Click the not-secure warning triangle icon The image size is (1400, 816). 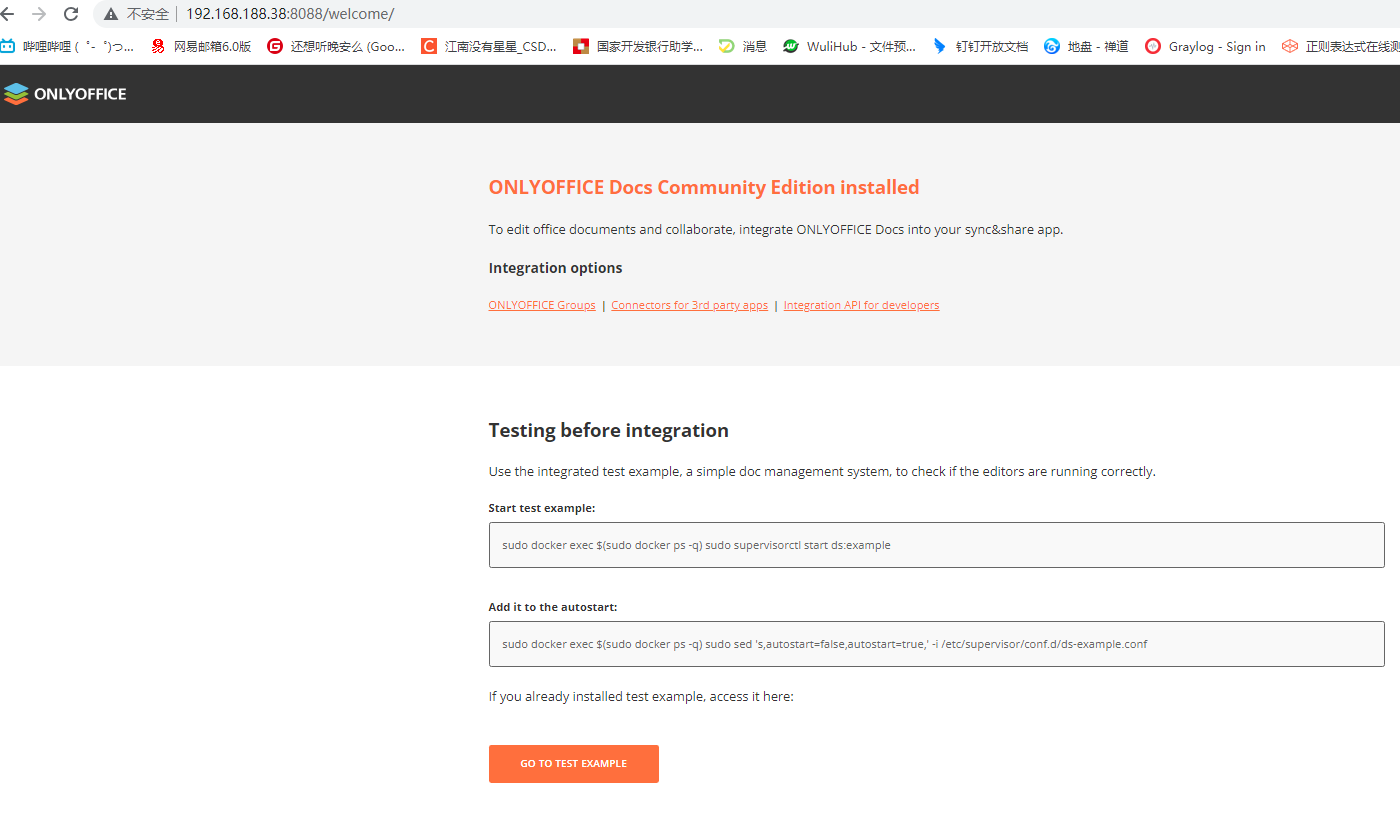click(x=111, y=14)
